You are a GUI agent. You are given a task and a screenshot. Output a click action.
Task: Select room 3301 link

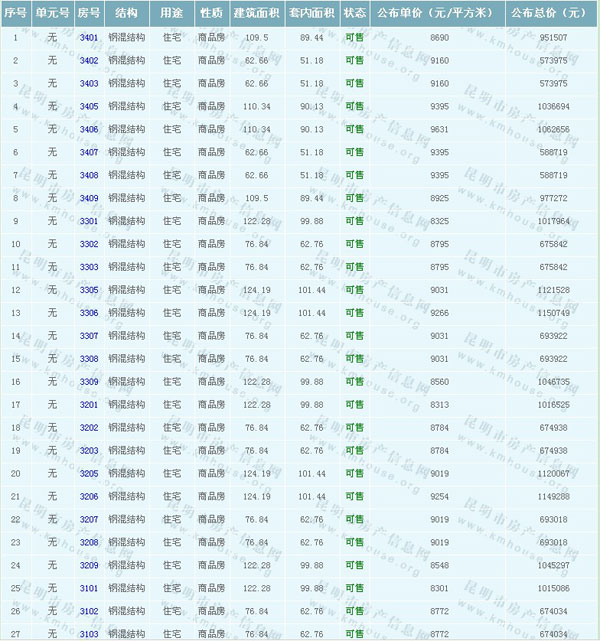88,221
